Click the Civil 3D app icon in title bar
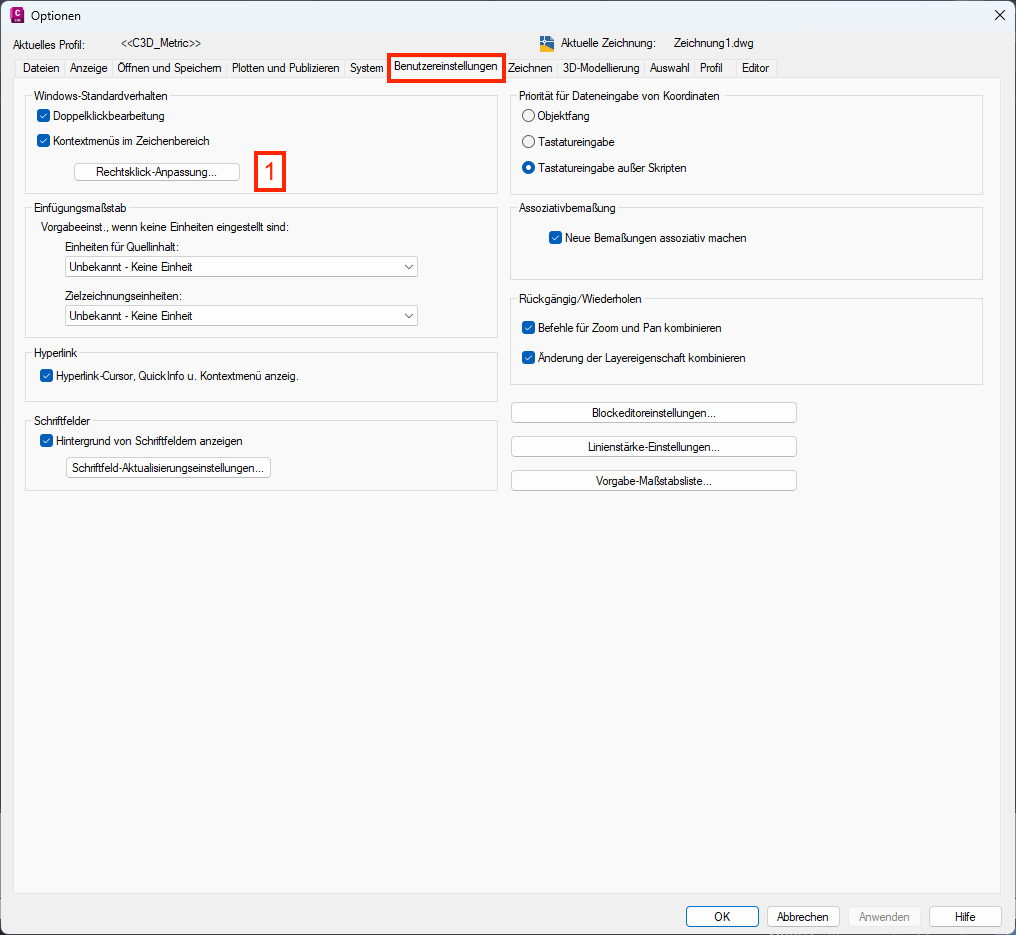Viewport: 1016px width, 935px height. tap(17, 15)
